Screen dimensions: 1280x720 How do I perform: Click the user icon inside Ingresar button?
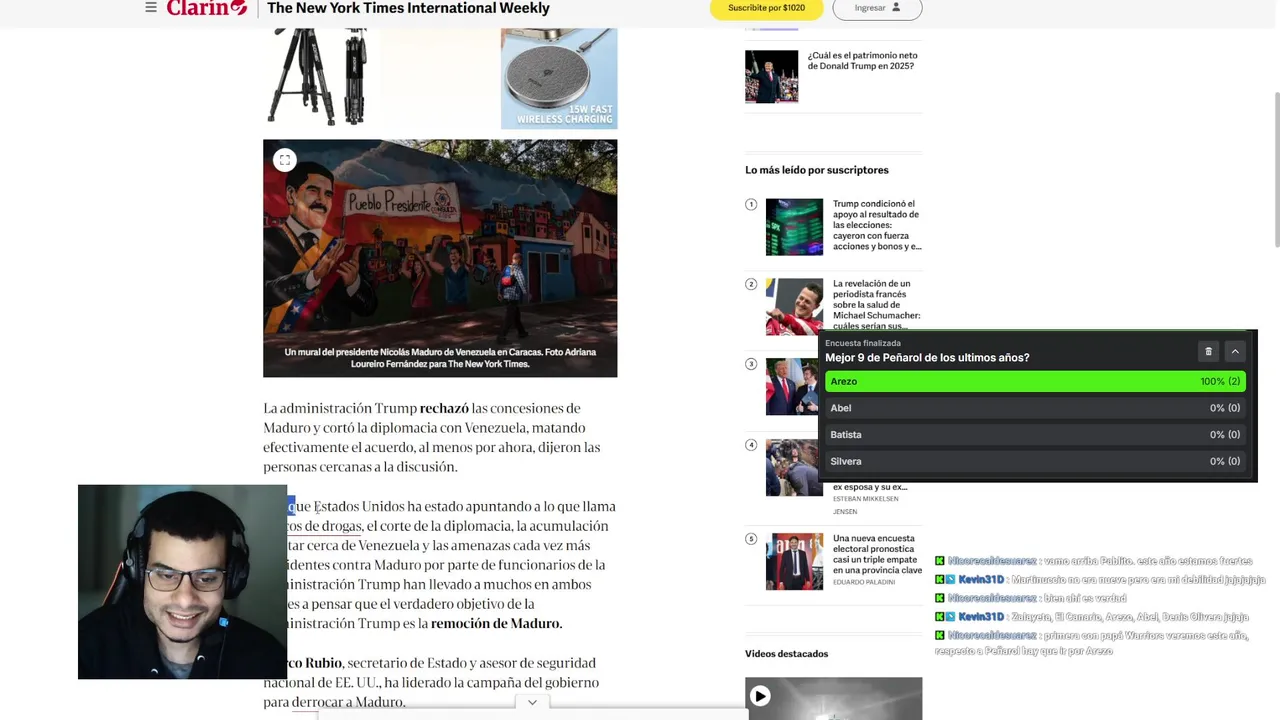coord(896,7)
